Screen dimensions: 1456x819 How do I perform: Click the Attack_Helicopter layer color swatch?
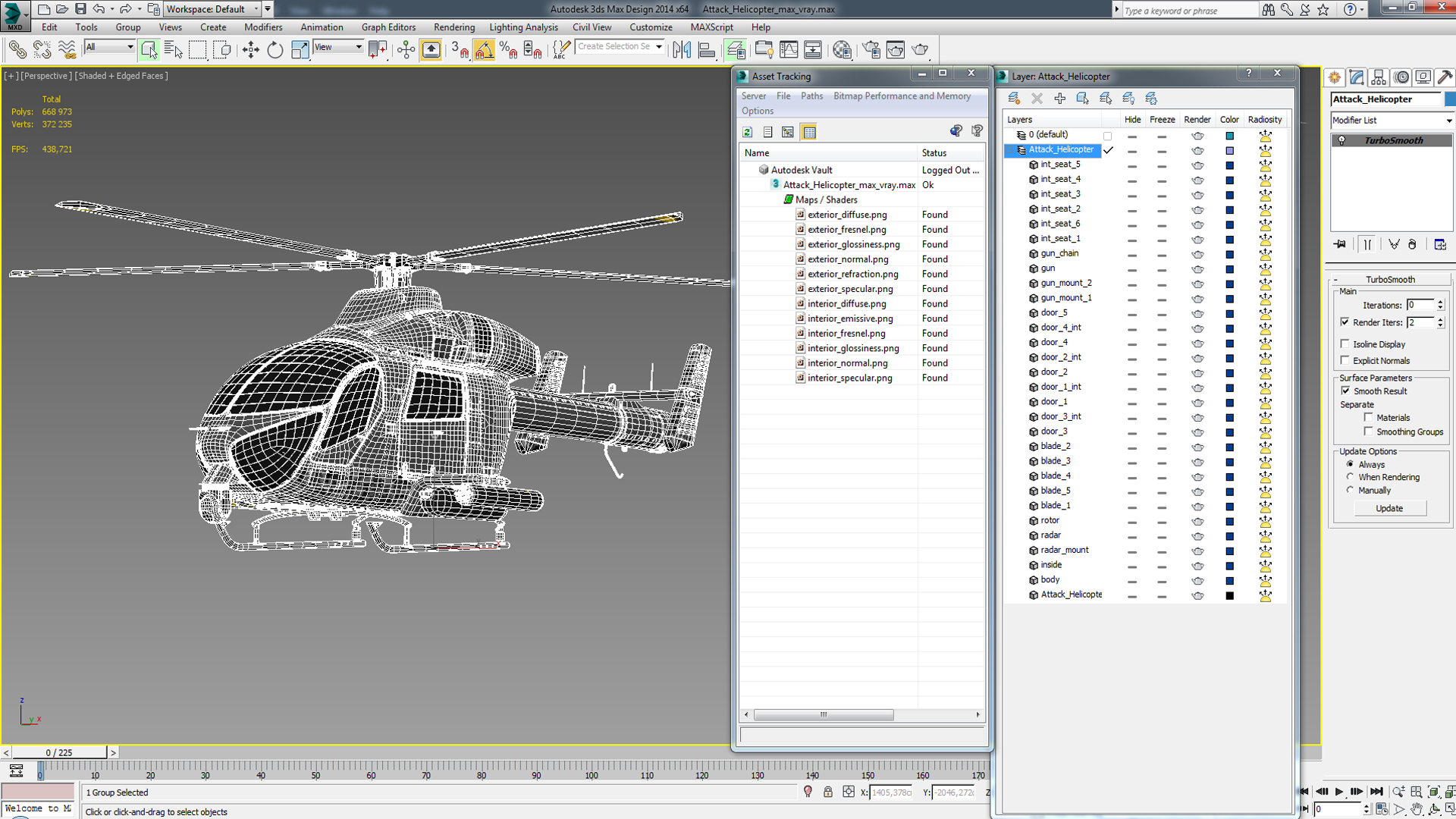click(x=1229, y=150)
